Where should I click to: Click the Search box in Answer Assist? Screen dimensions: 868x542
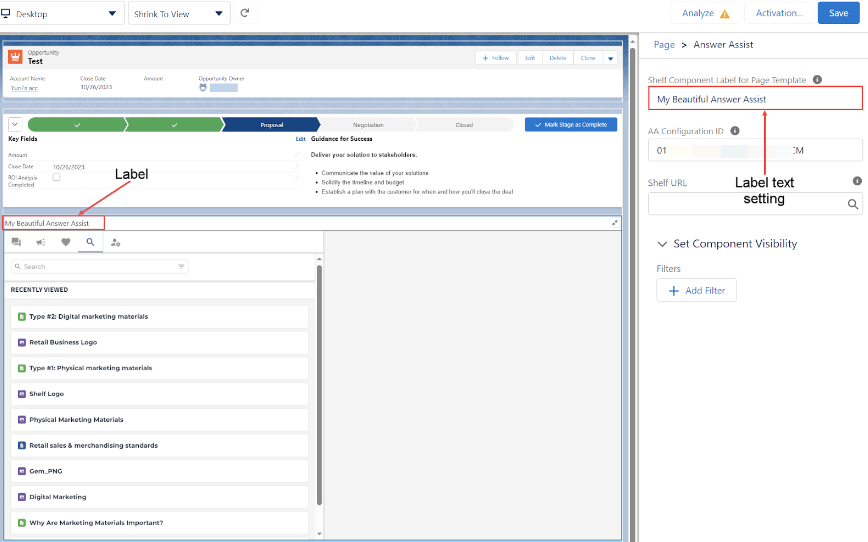coord(100,266)
